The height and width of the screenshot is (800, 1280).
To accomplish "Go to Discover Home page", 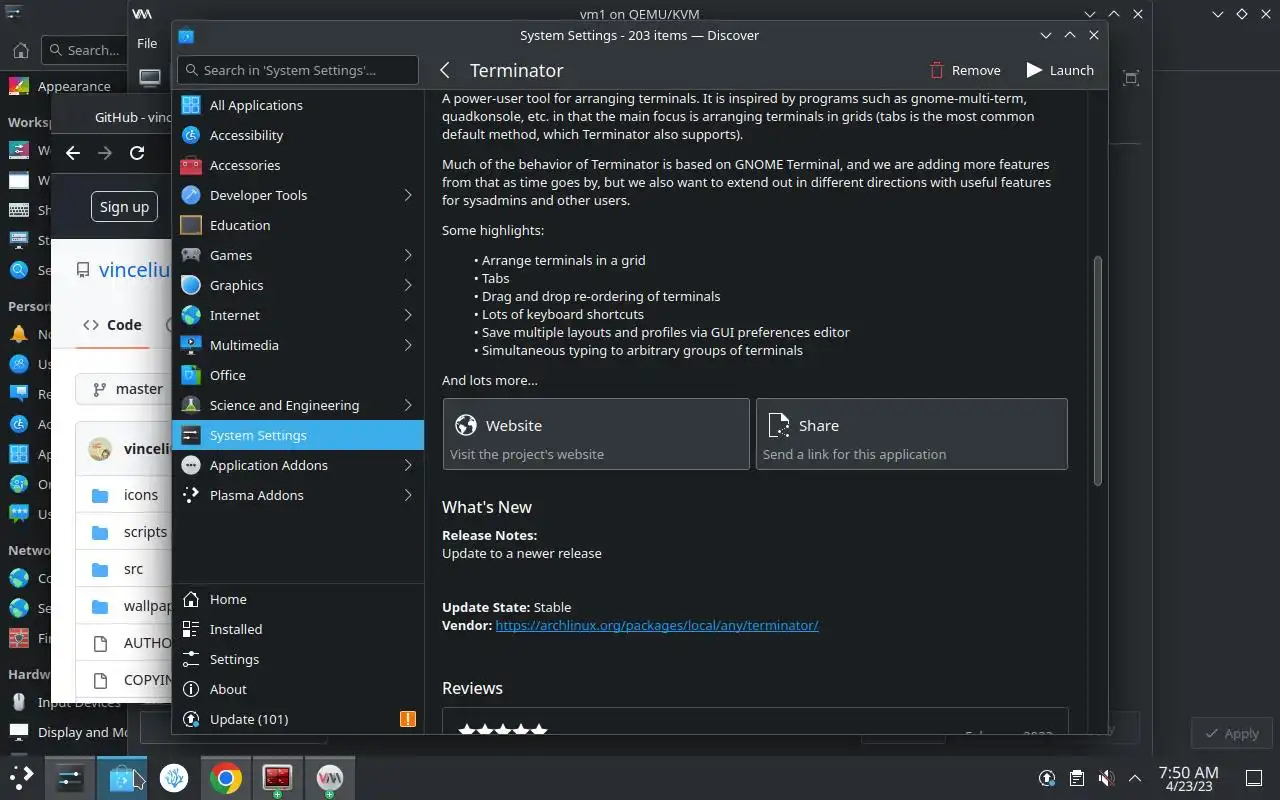I will (298, 599).
